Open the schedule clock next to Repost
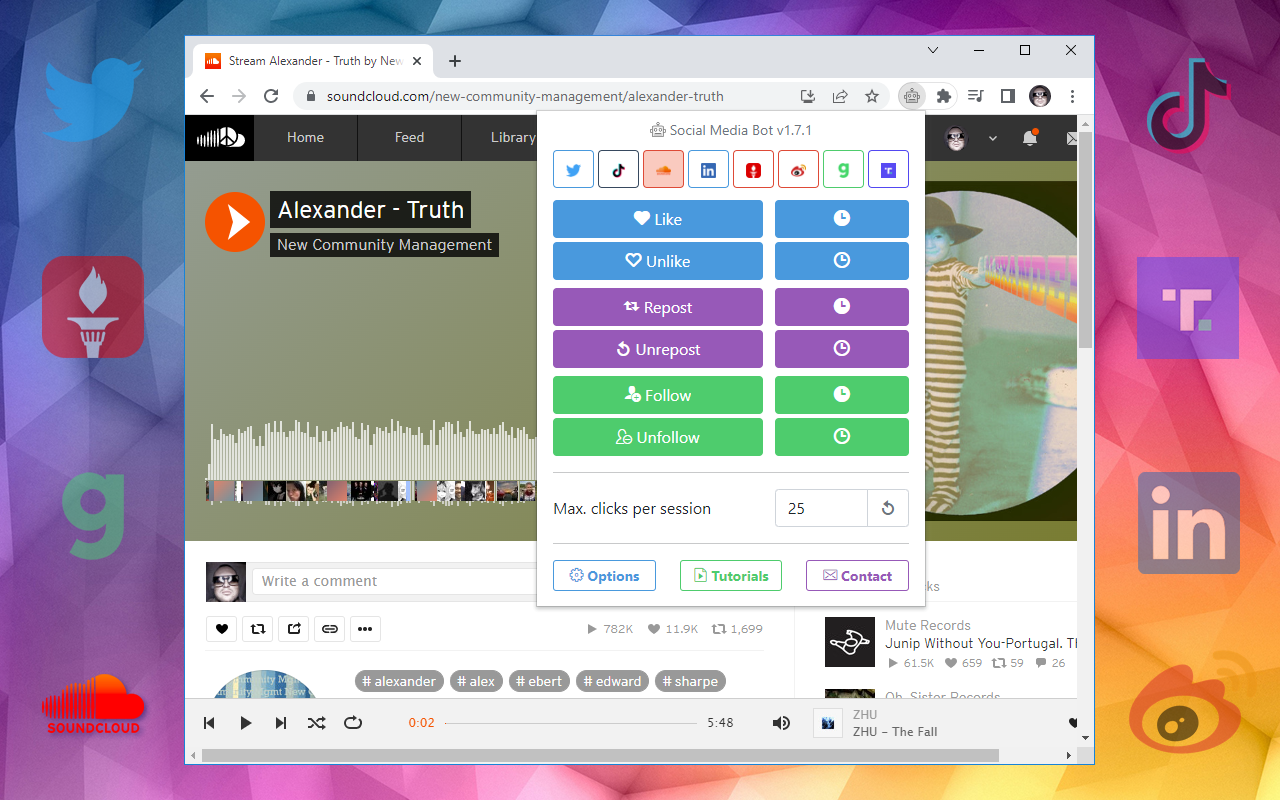 [x=841, y=307]
